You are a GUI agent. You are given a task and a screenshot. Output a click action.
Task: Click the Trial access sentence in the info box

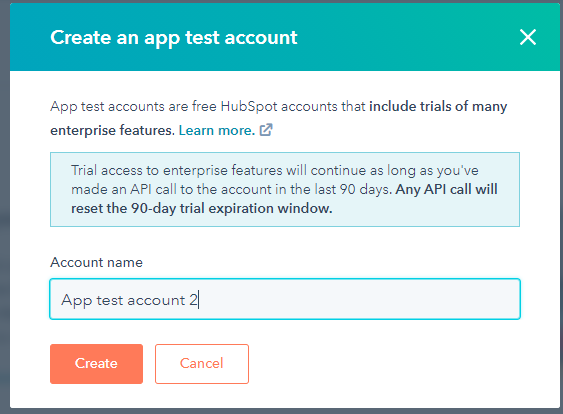[x=275, y=170]
